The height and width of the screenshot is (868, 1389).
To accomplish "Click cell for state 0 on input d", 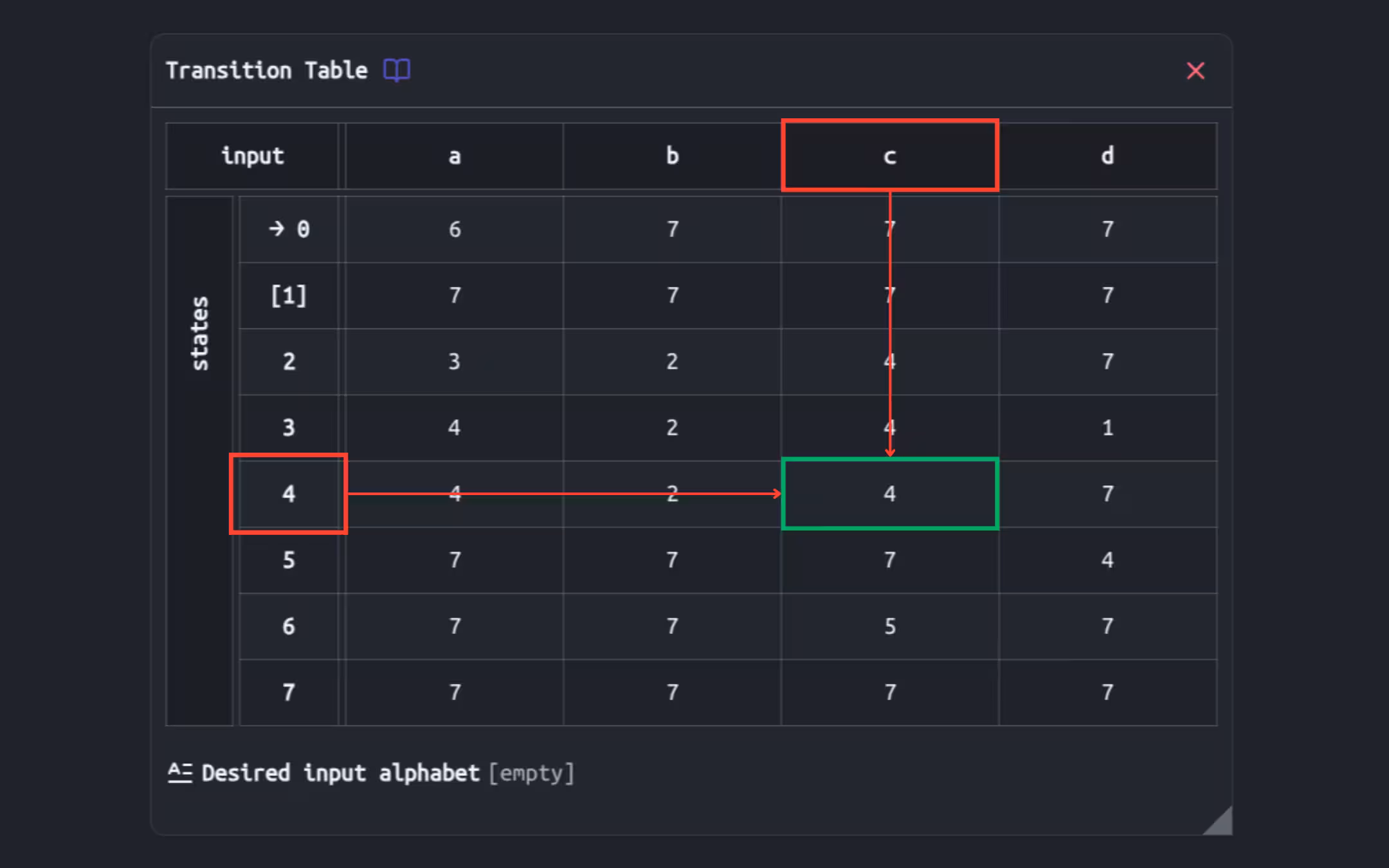I will 1108,229.
